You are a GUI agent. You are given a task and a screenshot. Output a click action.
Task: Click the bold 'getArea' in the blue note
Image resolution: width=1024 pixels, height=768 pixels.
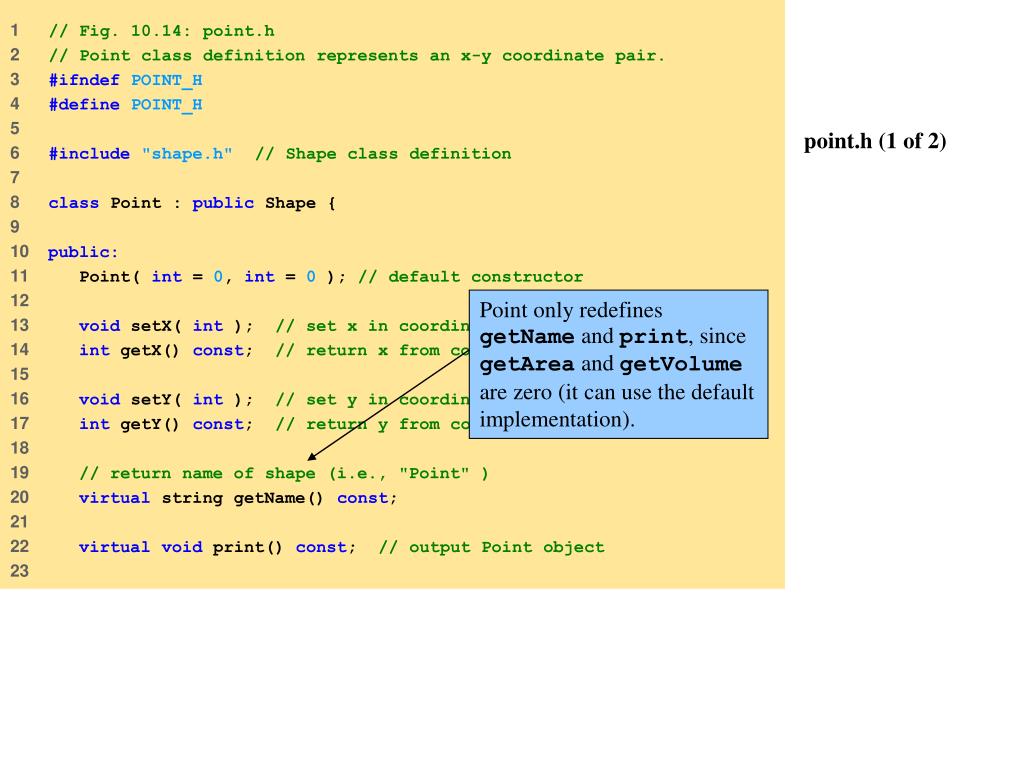pos(527,364)
